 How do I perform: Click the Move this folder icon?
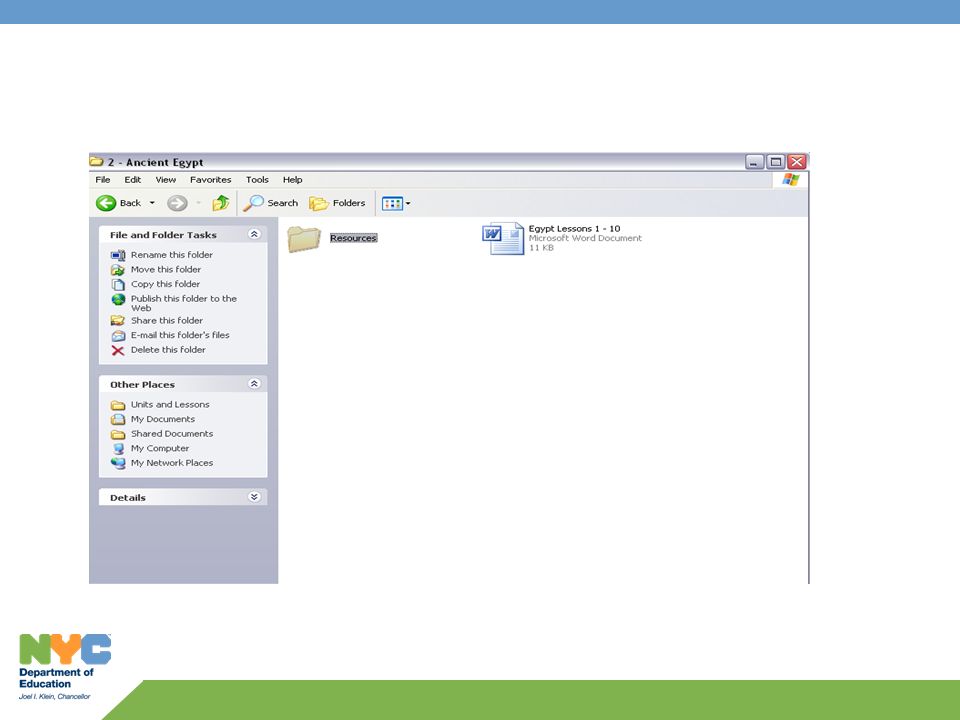click(118, 270)
